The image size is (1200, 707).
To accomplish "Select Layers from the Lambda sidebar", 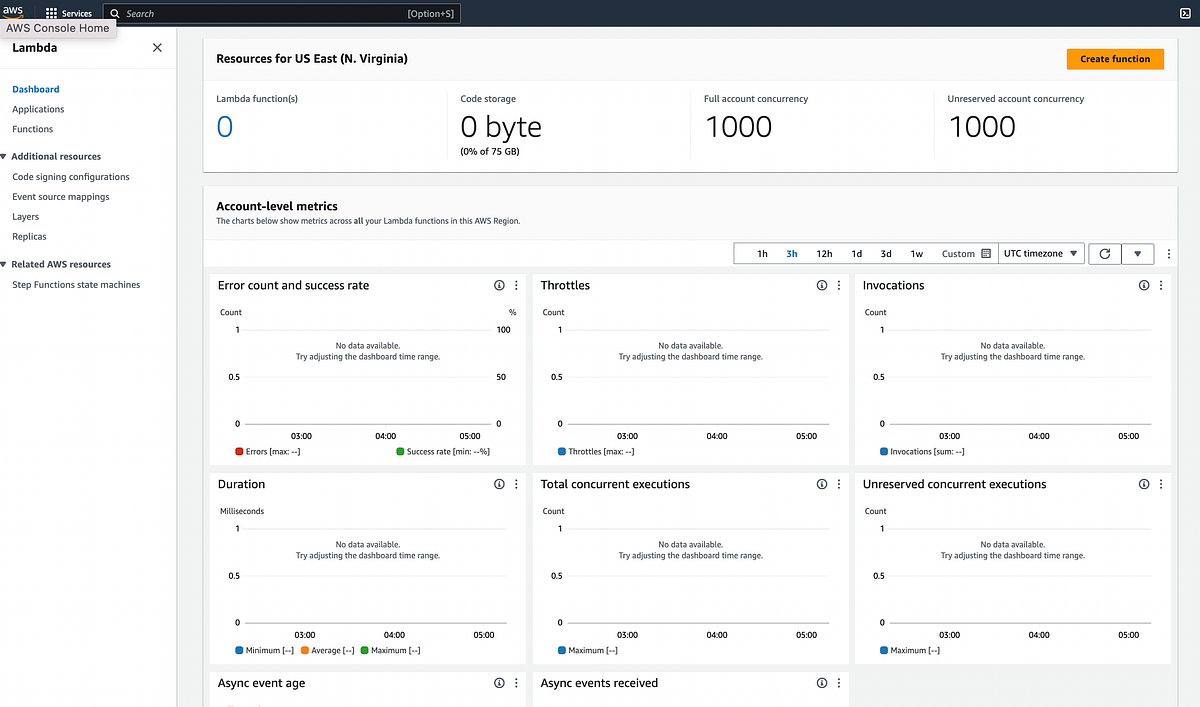I will [23, 216].
